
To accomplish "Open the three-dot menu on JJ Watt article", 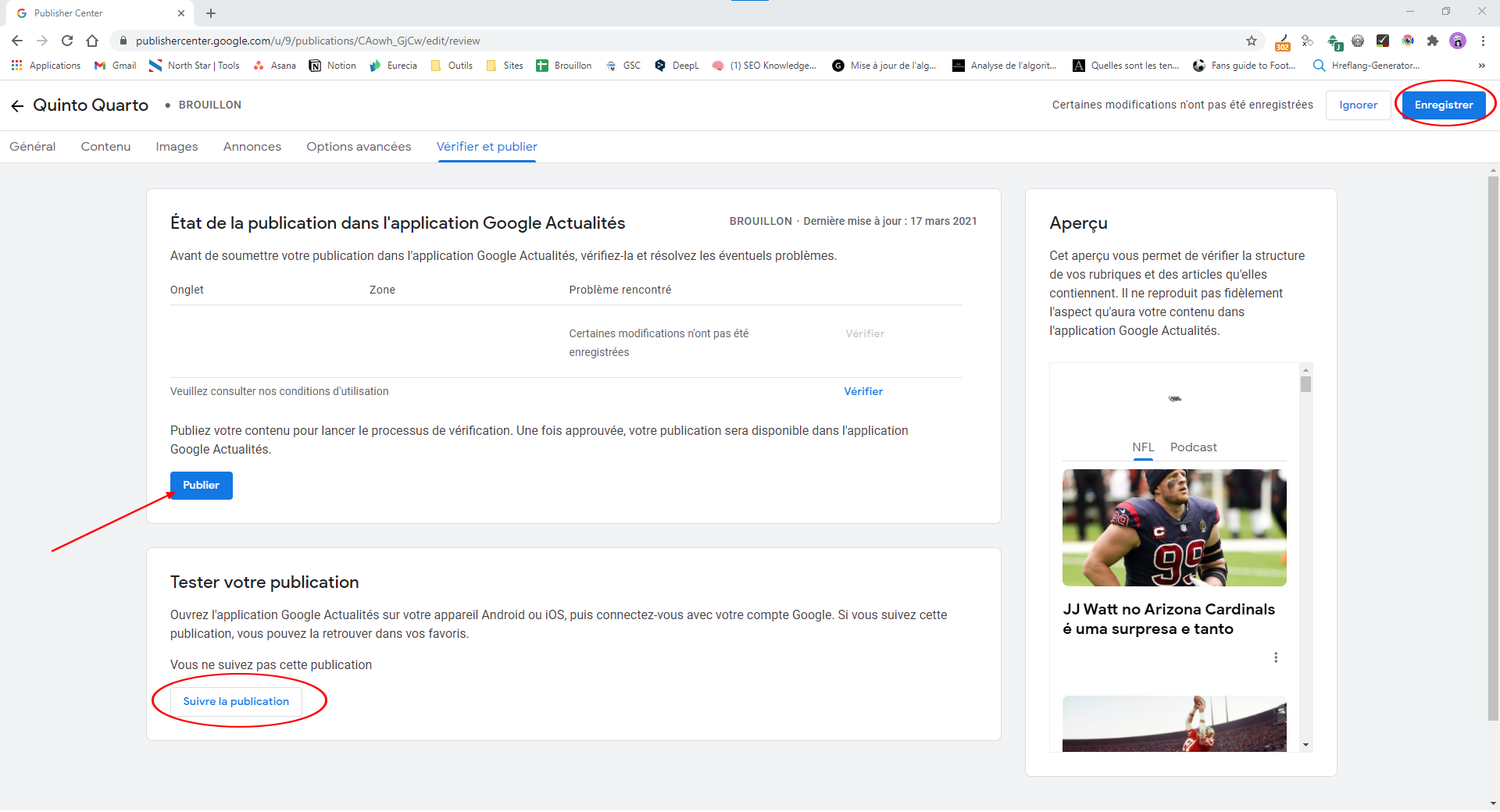I will point(1276,657).
